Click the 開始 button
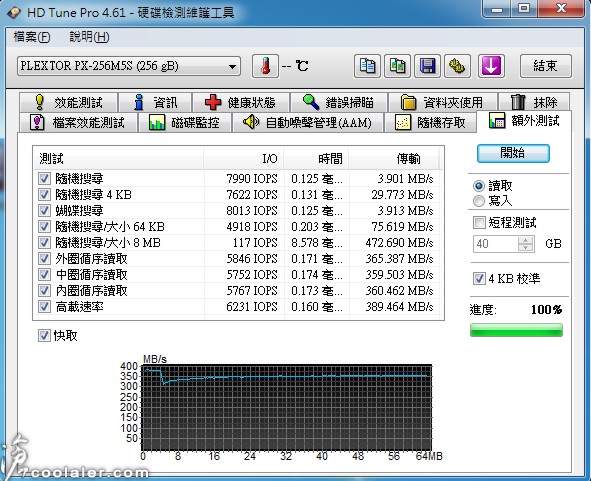 513,153
